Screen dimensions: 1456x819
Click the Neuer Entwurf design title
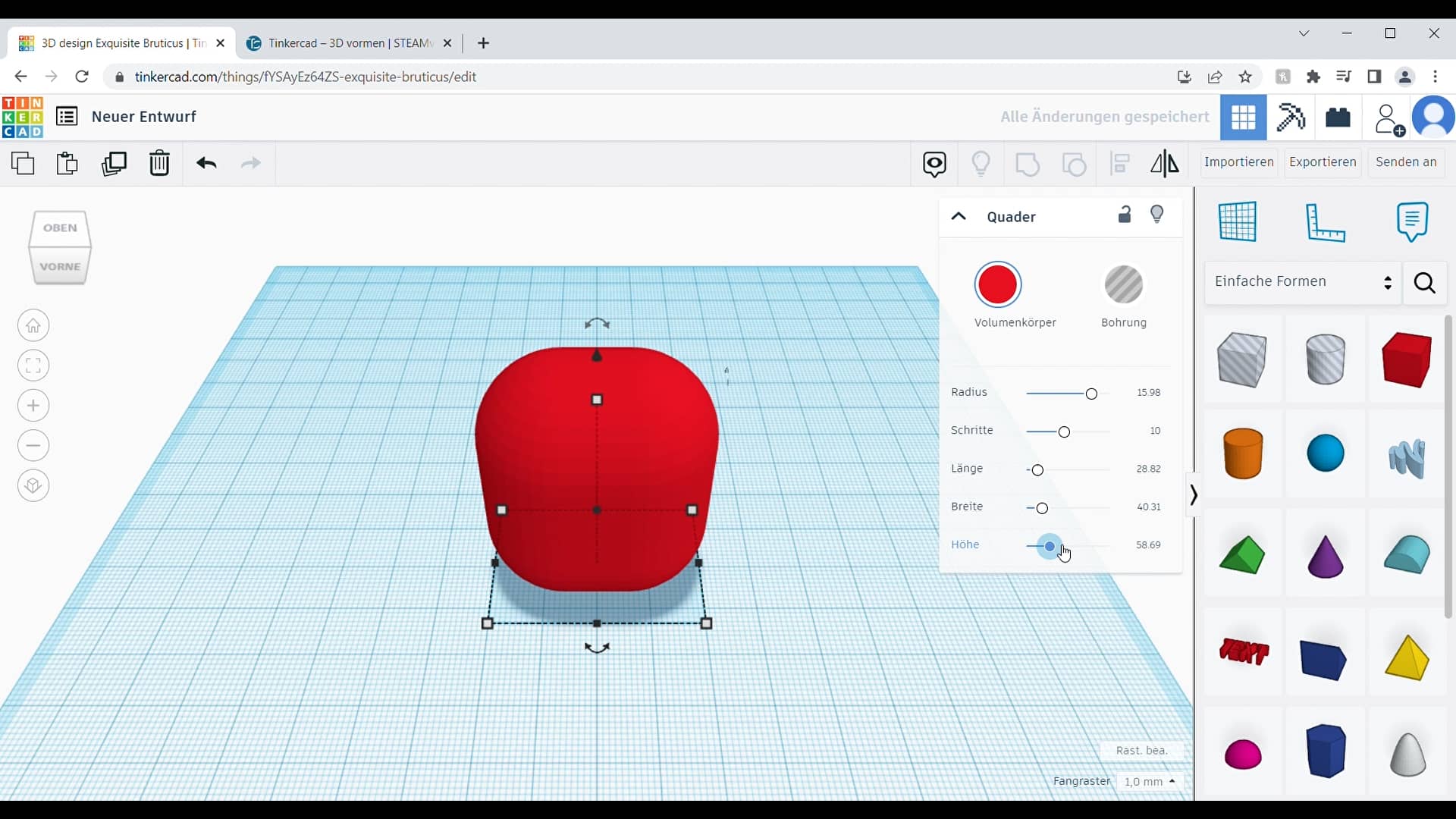coord(144,117)
